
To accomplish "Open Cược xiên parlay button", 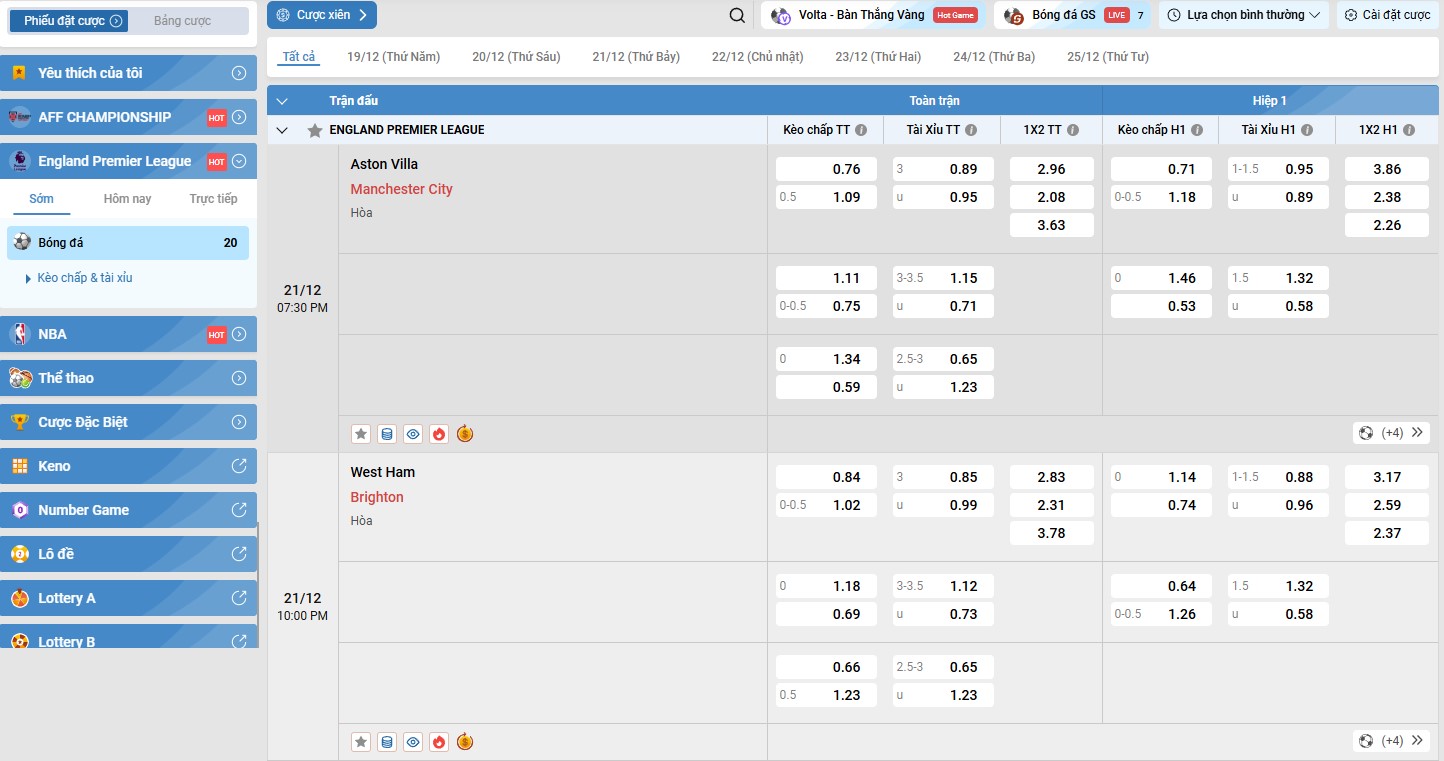I will pyautogui.click(x=322, y=15).
